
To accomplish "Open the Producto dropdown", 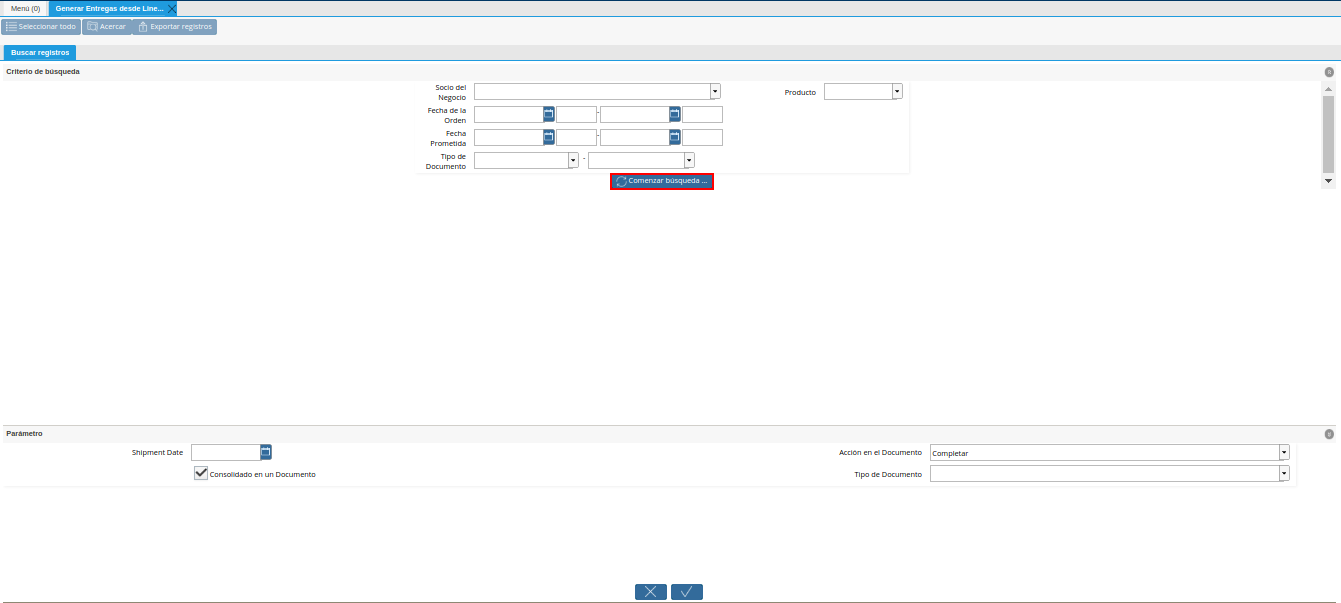I will pyautogui.click(x=897, y=91).
